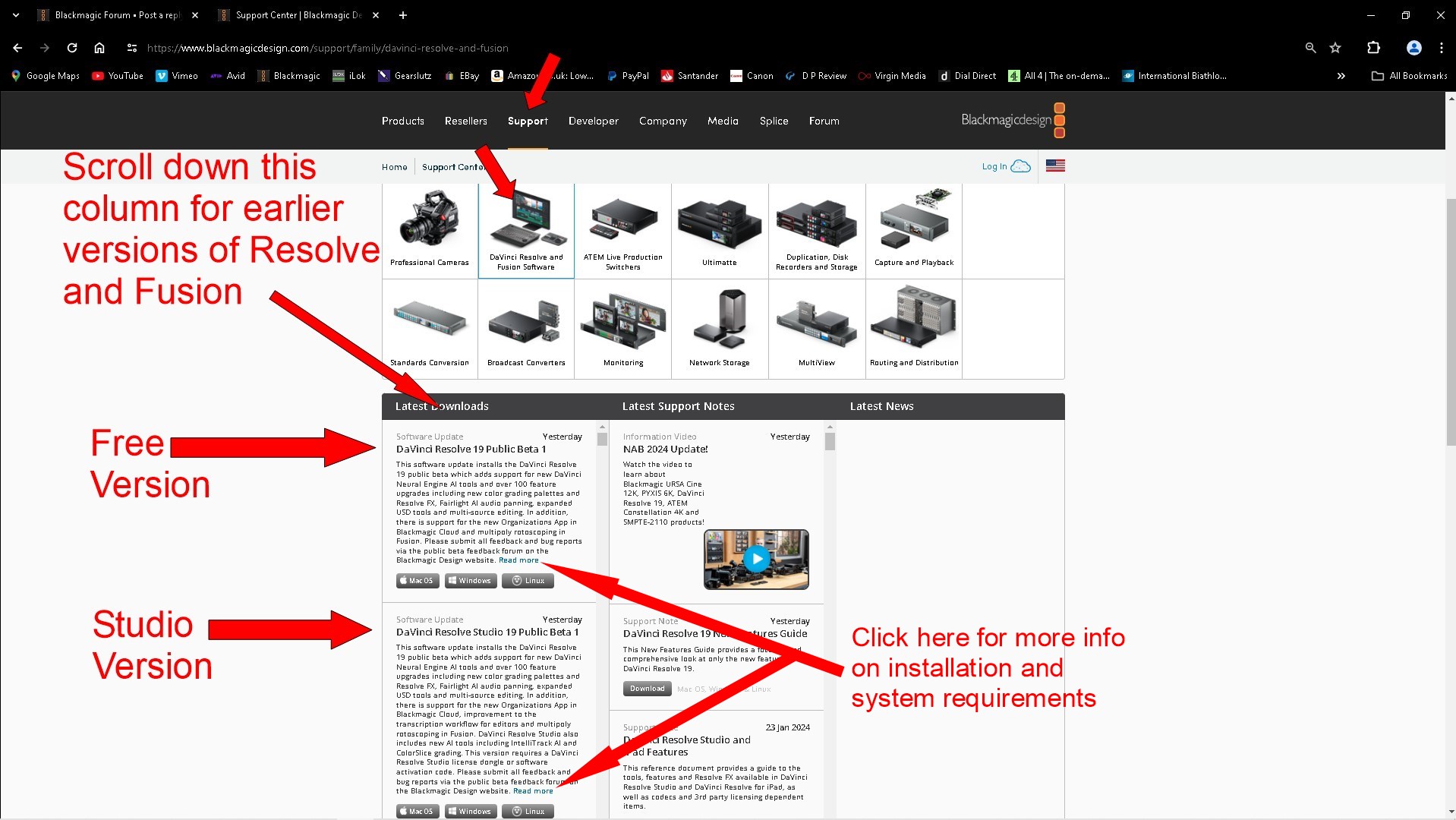Open the Developer menu
The height and width of the screenshot is (820, 1456).
point(594,121)
